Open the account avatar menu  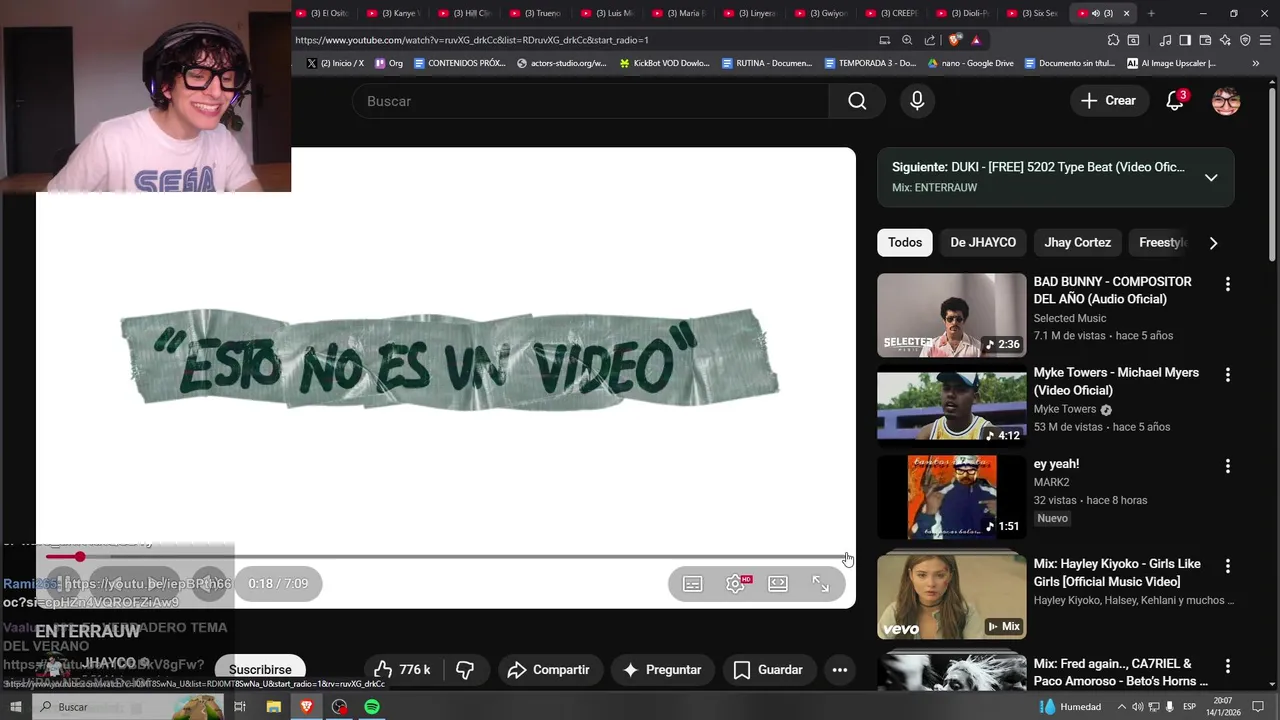click(x=1226, y=101)
